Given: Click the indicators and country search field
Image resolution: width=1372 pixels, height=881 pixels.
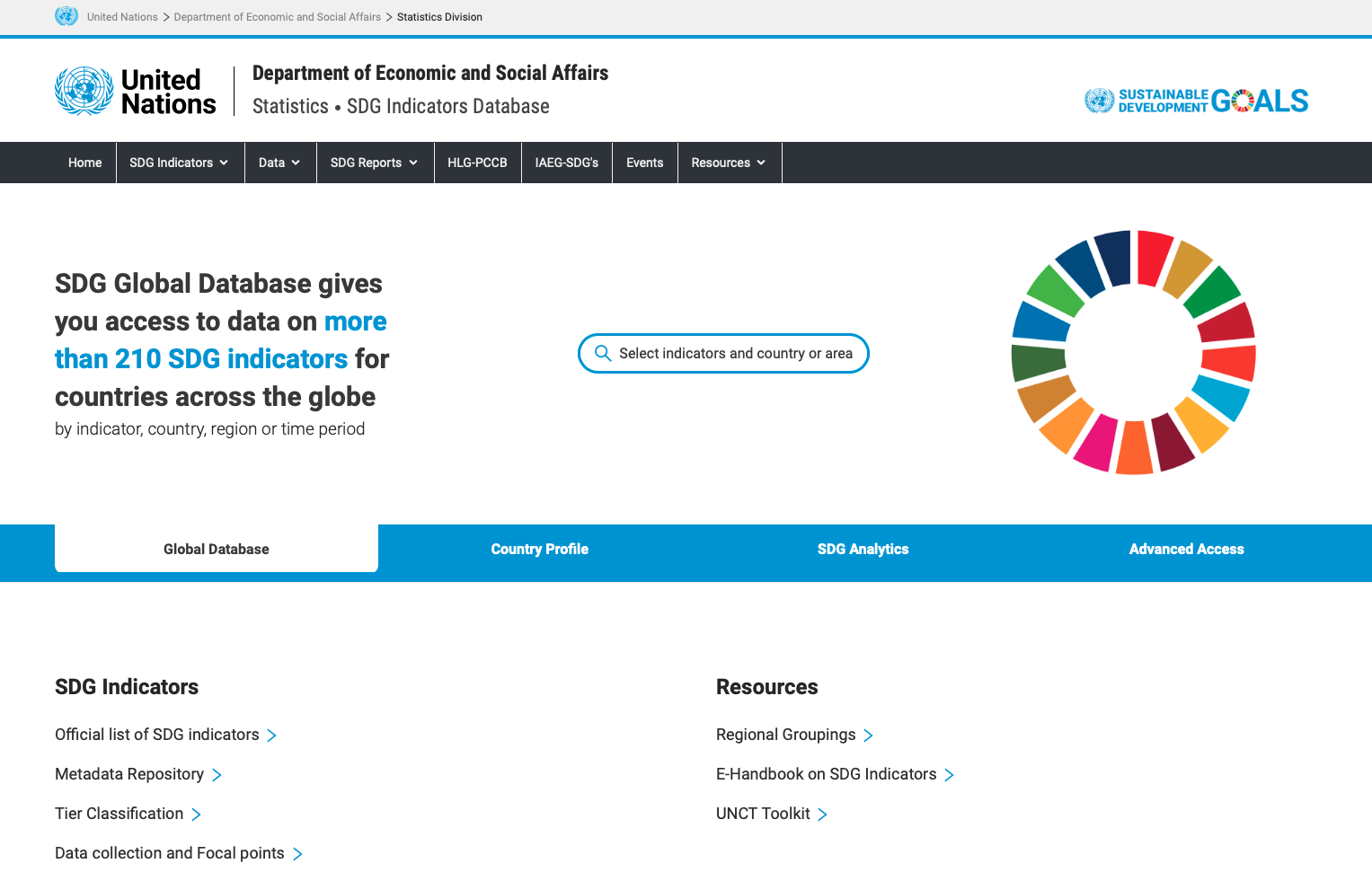Looking at the screenshot, I should pyautogui.click(x=723, y=353).
